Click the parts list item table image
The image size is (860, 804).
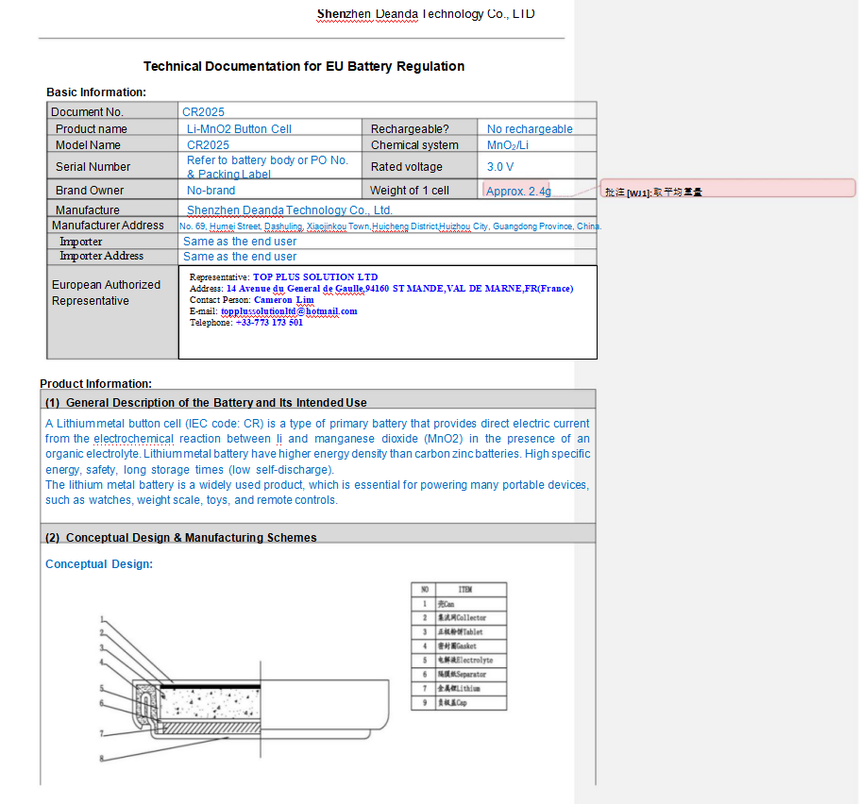click(459, 647)
